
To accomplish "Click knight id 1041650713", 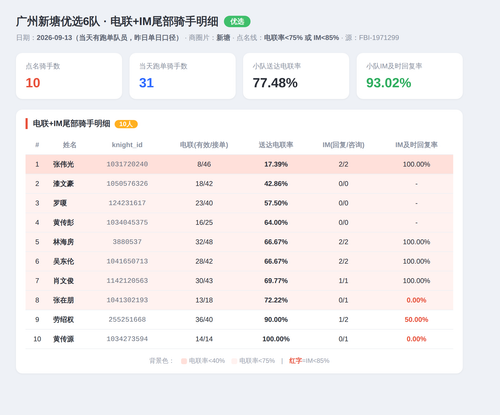I will pyautogui.click(x=127, y=261).
